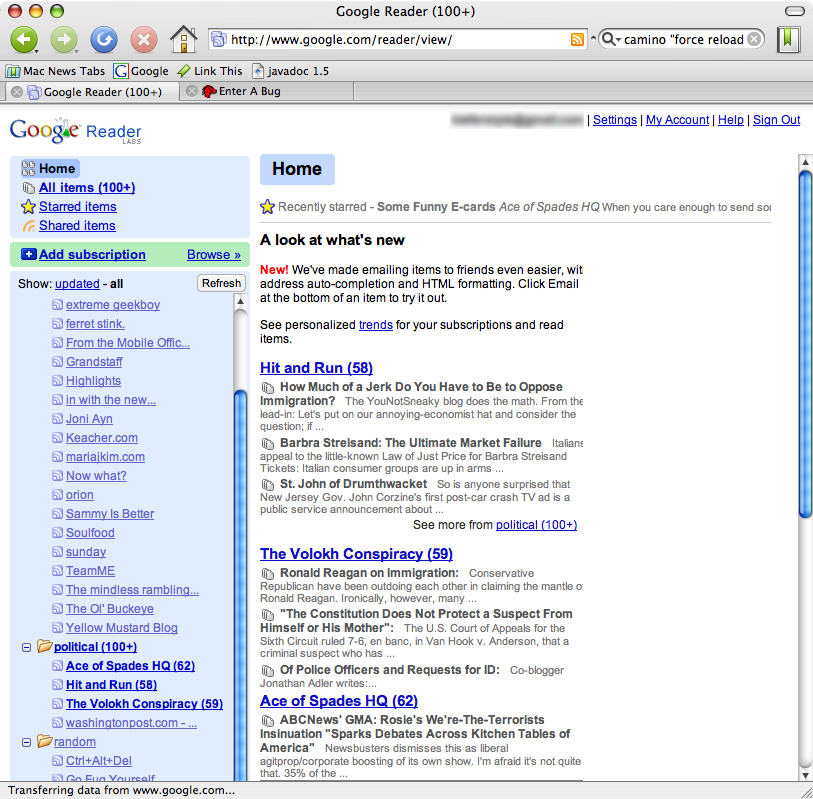Select Ace of Spades HQ subscription
The width and height of the screenshot is (813, 799).
pyautogui.click(x=130, y=666)
